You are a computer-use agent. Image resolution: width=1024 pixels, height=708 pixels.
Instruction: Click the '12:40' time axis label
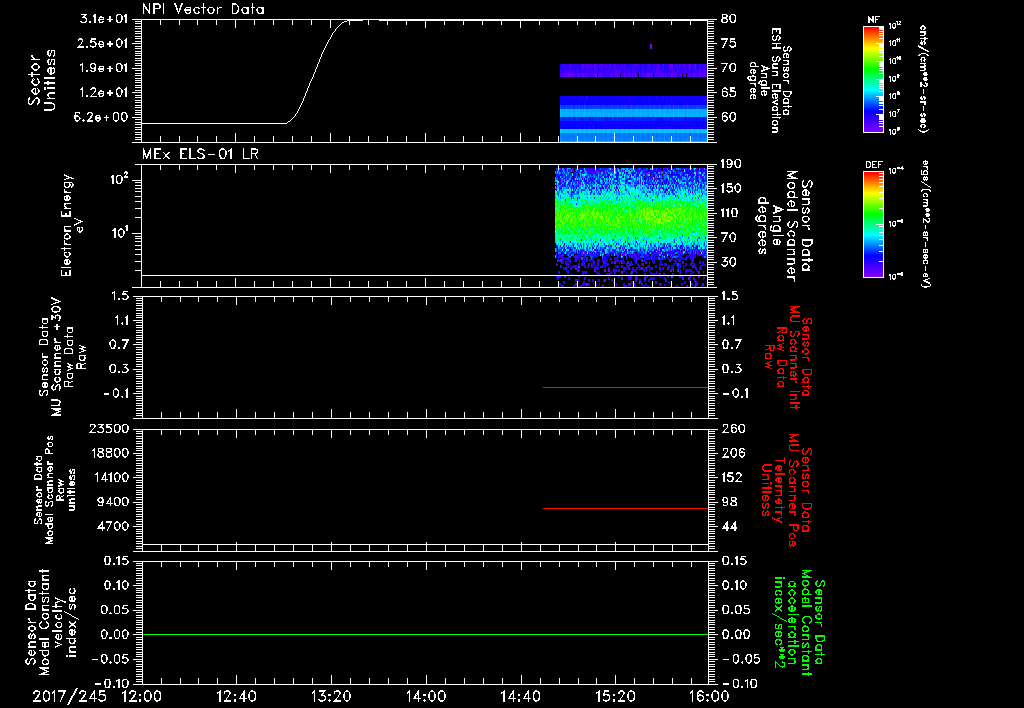(236, 696)
